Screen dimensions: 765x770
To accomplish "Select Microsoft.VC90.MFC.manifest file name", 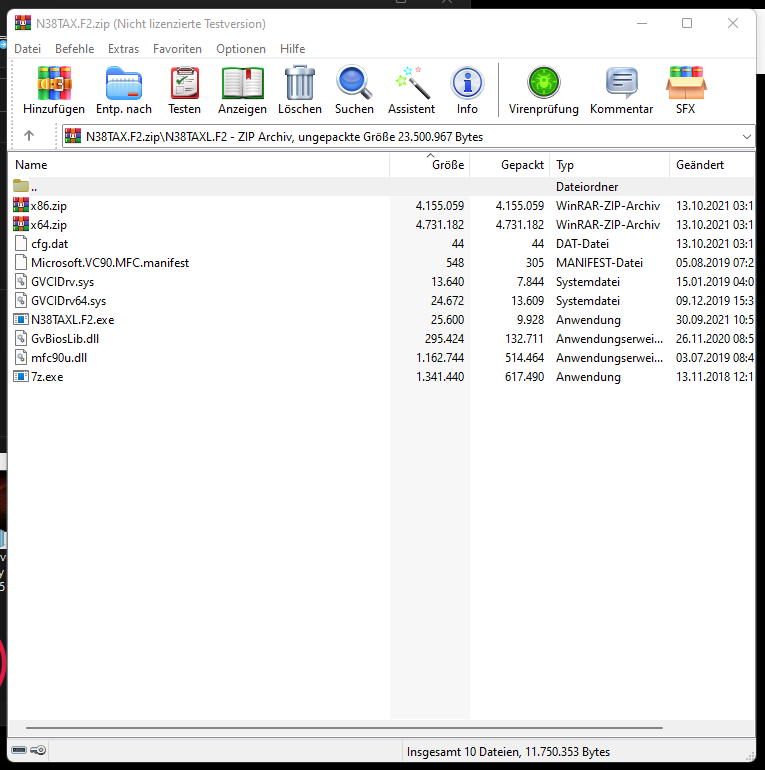I will 110,263.
